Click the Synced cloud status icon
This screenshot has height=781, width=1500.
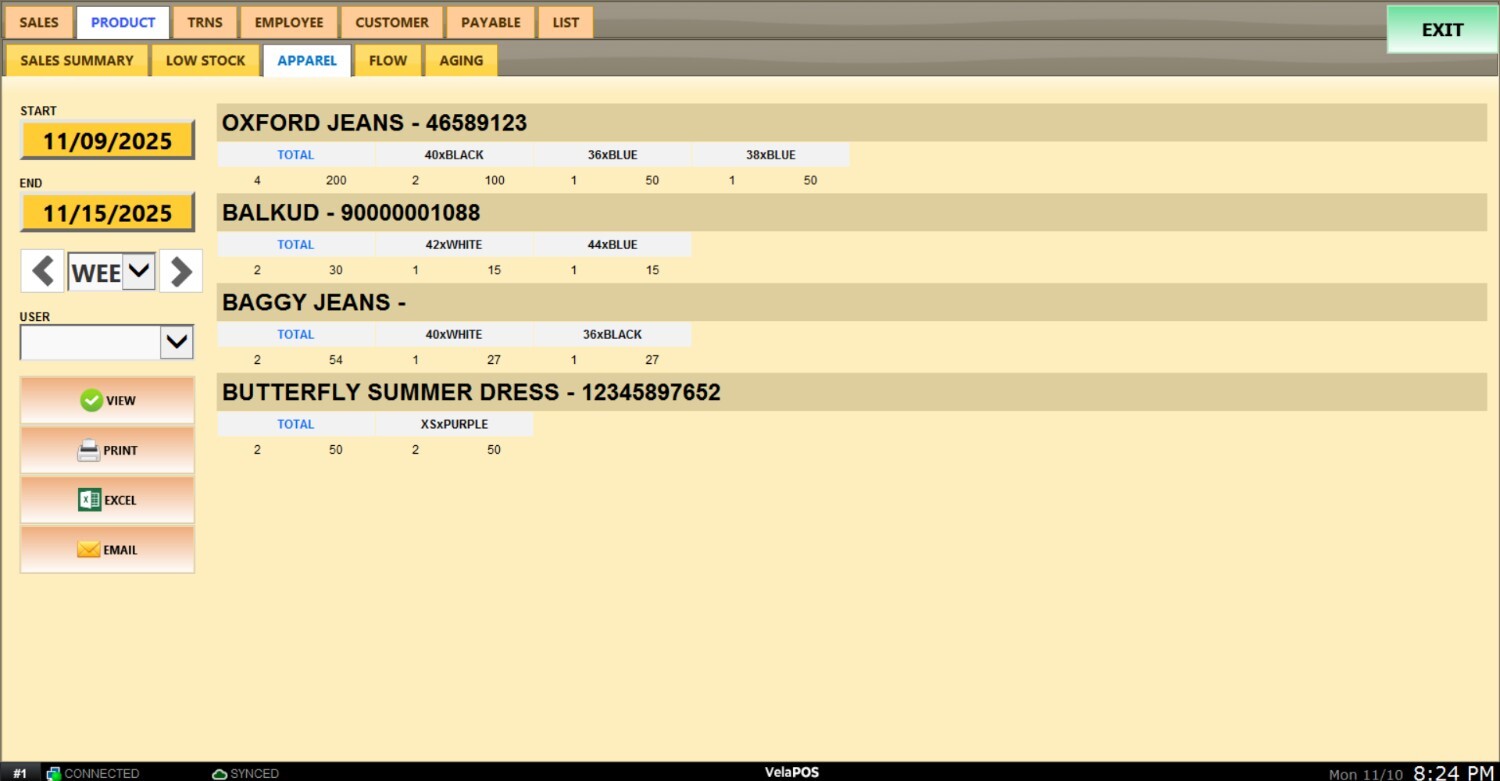point(219,773)
